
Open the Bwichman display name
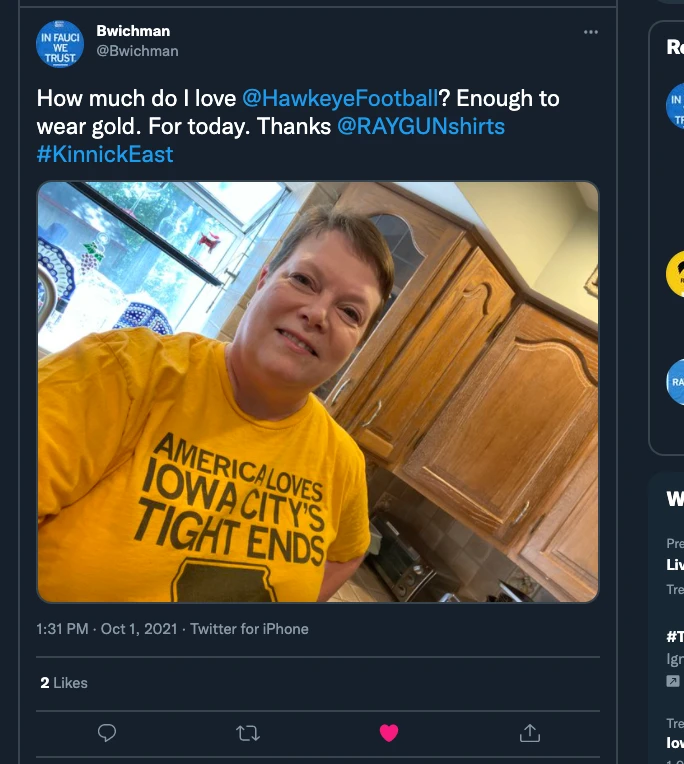(x=132, y=31)
